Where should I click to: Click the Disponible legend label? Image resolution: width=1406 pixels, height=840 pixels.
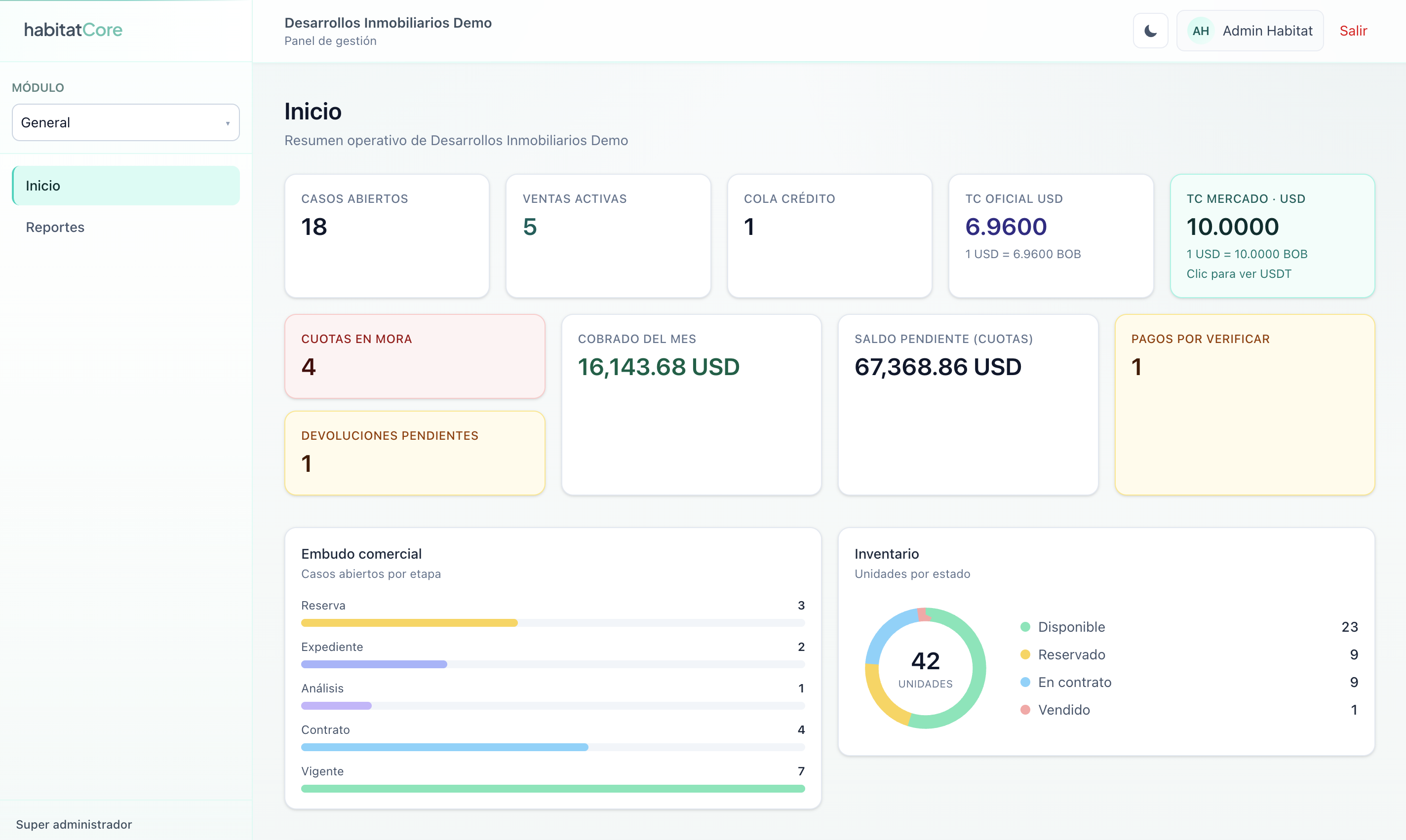[1071, 627]
